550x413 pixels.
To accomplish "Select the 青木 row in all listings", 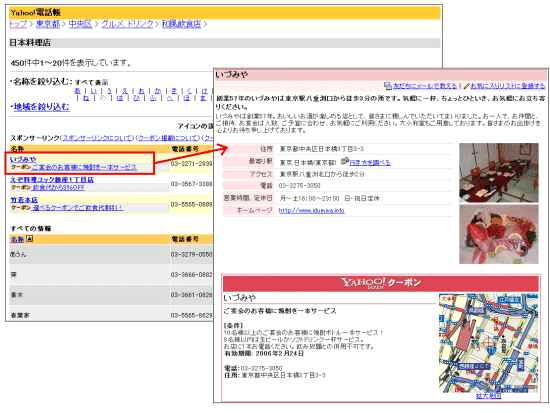I will point(111,295).
